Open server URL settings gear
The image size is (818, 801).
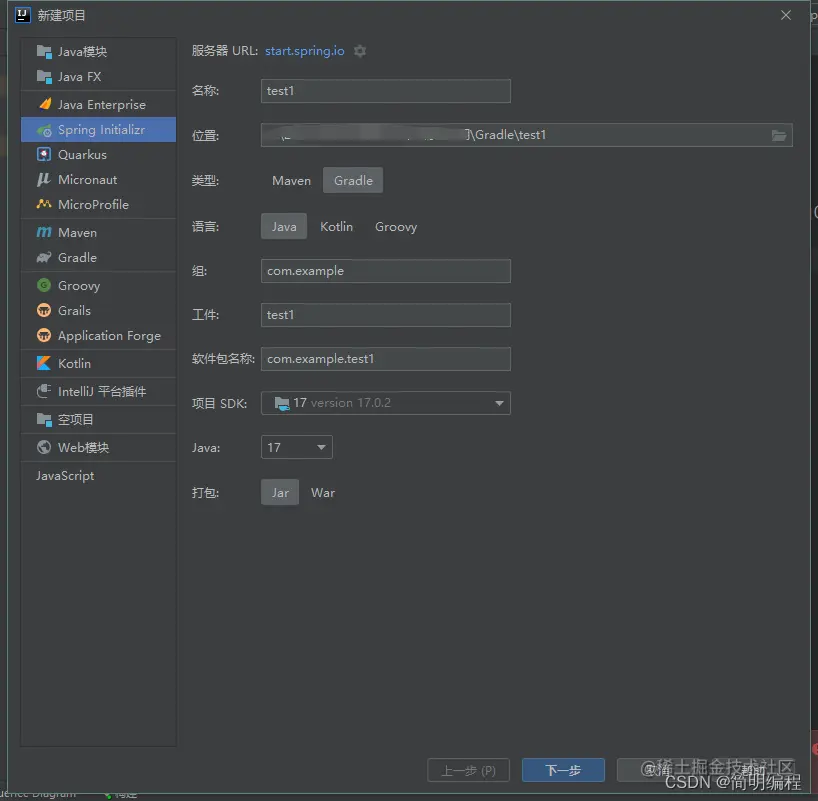pyautogui.click(x=360, y=51)
